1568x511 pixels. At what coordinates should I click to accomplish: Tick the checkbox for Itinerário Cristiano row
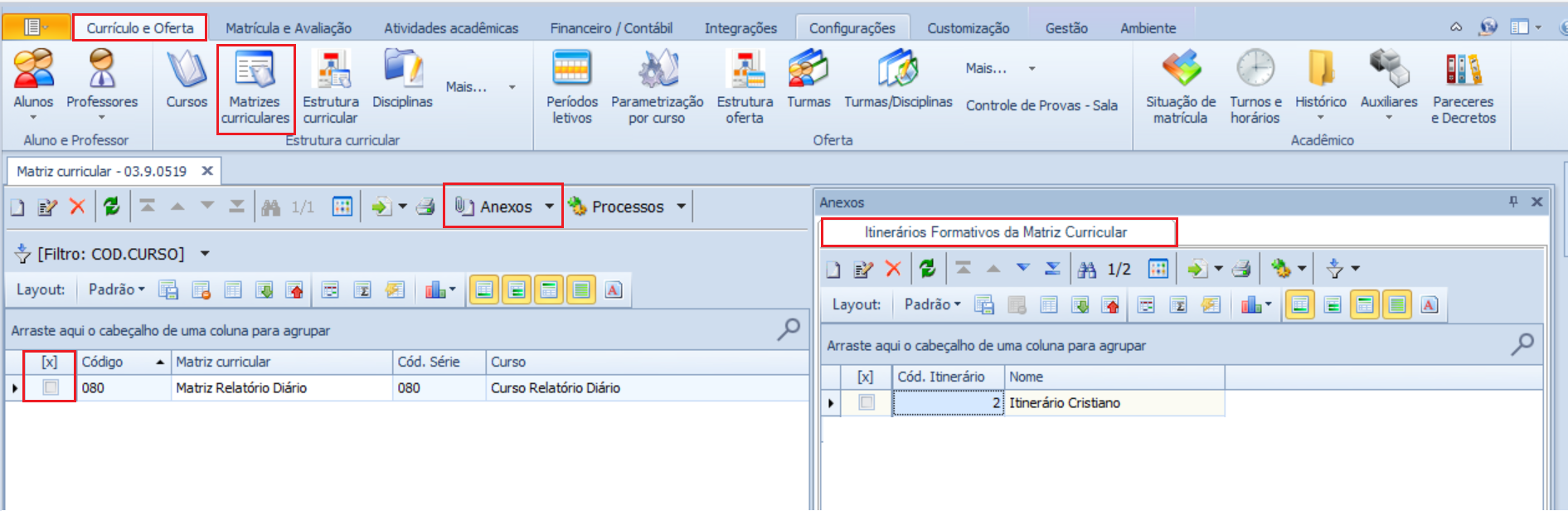point(867,402)
